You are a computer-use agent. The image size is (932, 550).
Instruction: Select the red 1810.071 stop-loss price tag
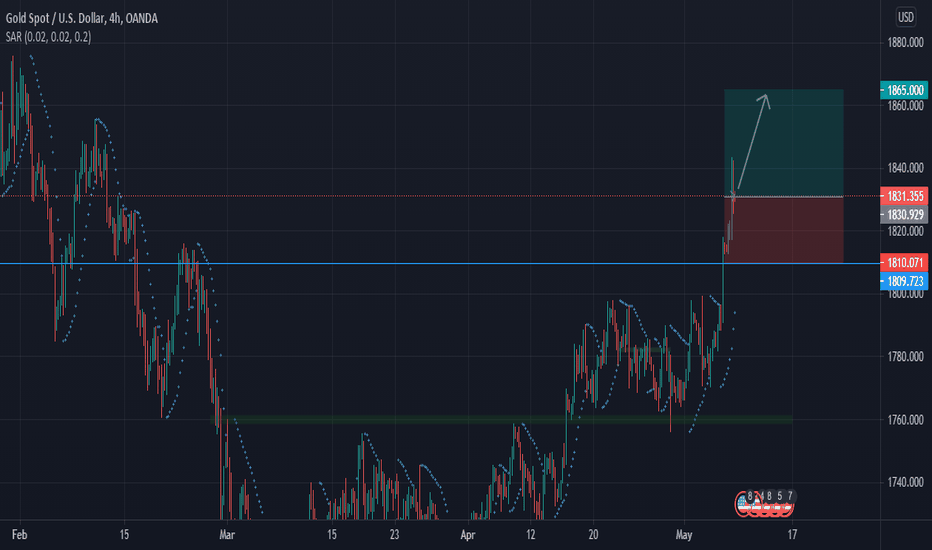pos(904,262)
